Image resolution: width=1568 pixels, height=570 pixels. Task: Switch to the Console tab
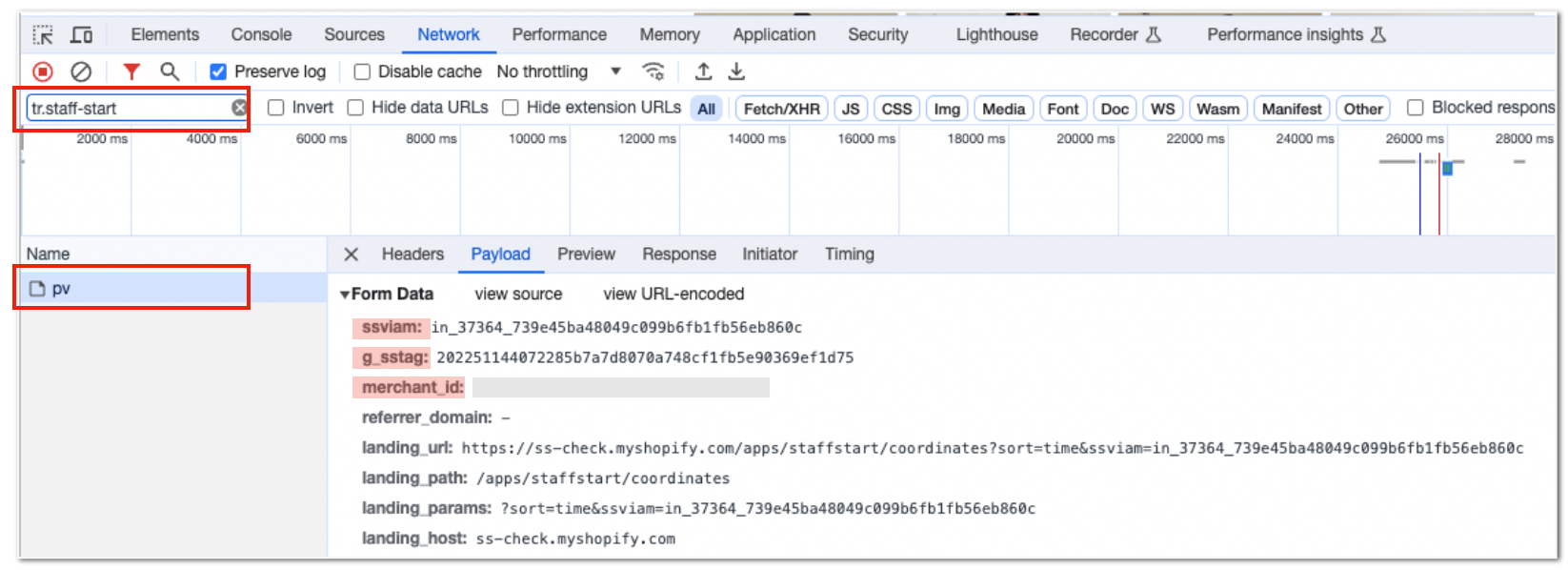click(x=261, y=34)
